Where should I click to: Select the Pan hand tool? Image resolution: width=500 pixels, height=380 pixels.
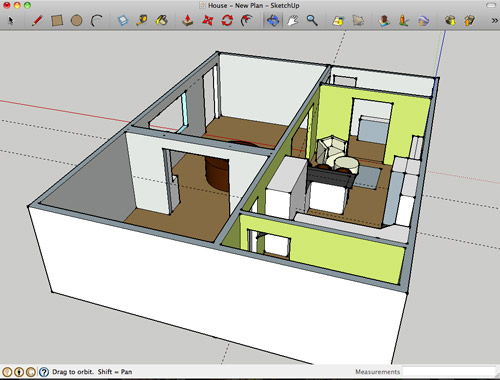[292, 21]
